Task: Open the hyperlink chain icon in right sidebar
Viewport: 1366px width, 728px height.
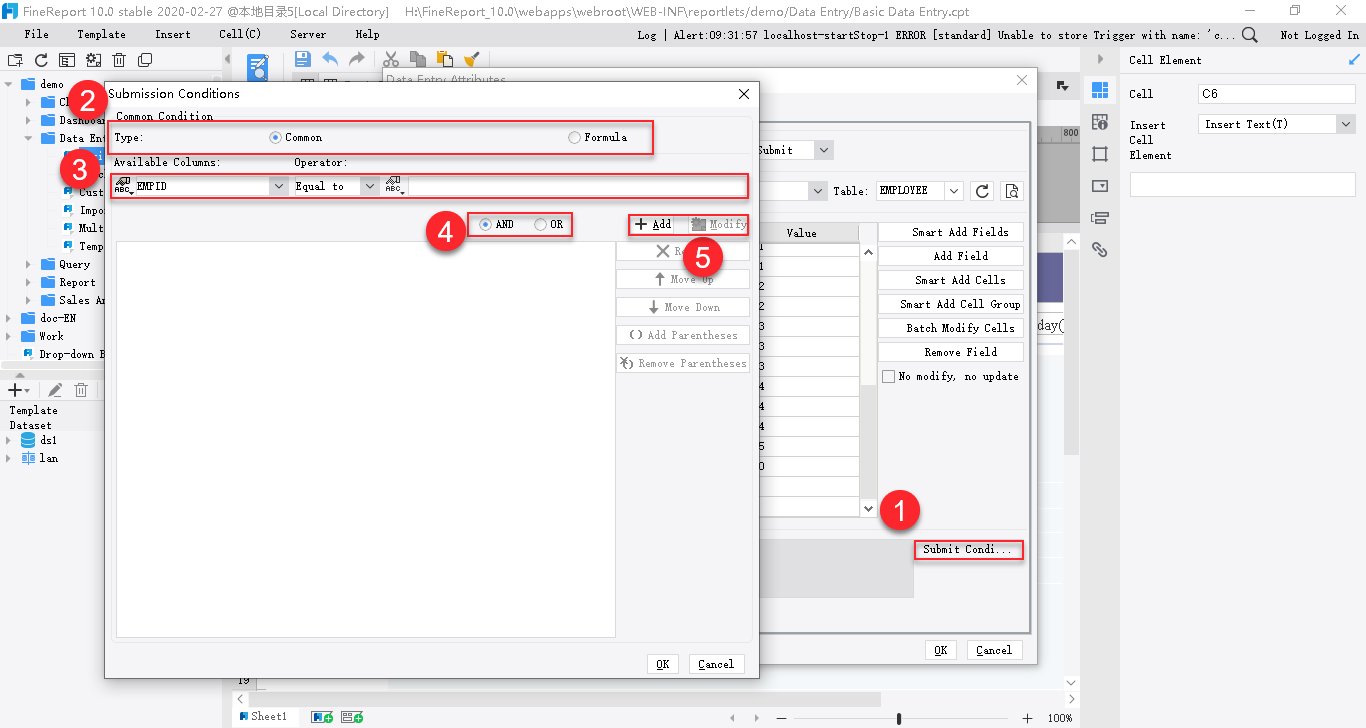Action: pyautogui.click(x=1100, y=250)
